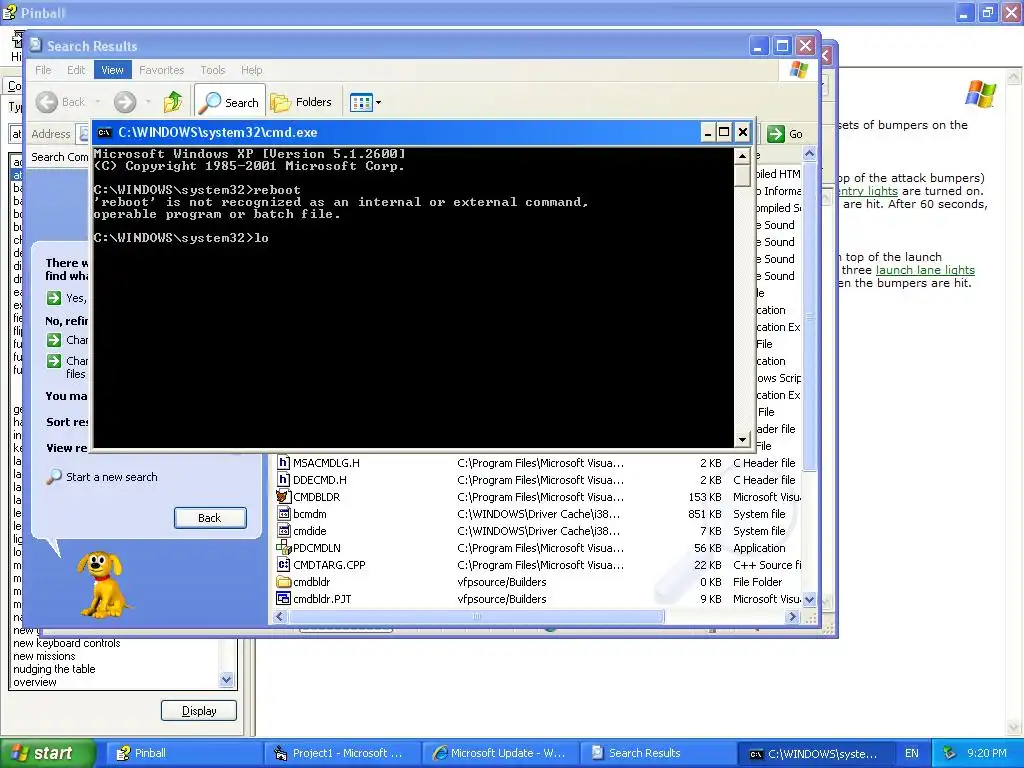Image resolution: width=1024 pixels, height=768 pixels.
Task: Select the CMDTARG.CPP file icon
Action: (283, 565)
